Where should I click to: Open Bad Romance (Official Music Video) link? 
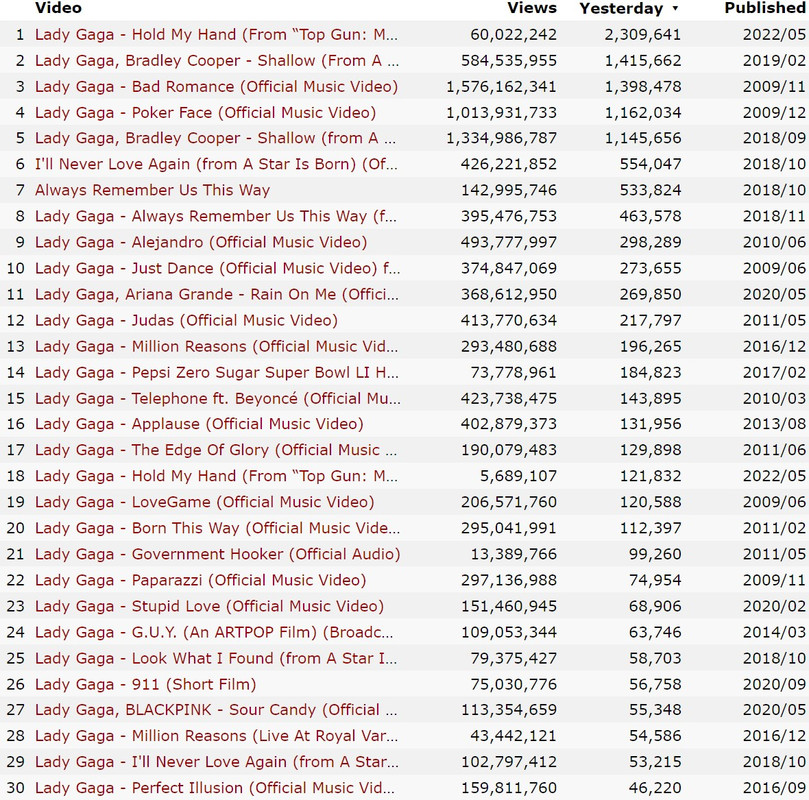(216, 86)
